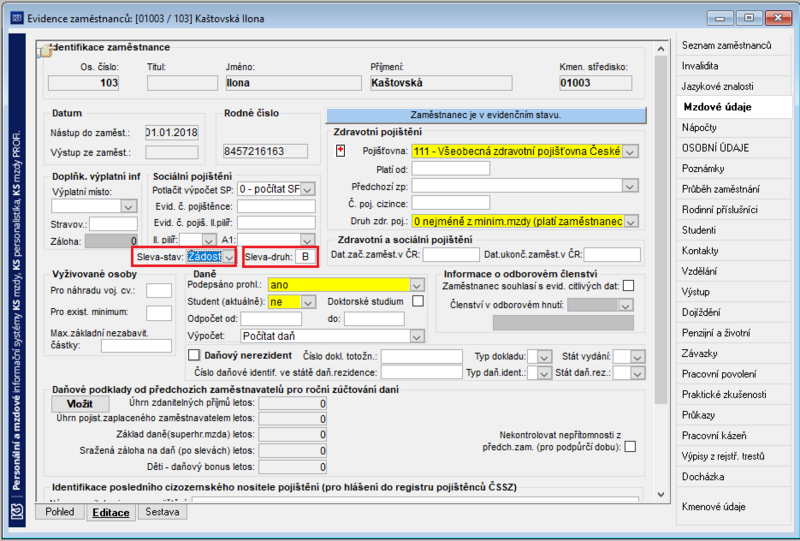
Task: Click Pro náhradu voj. cv. field
Action: tap(159, 291)
